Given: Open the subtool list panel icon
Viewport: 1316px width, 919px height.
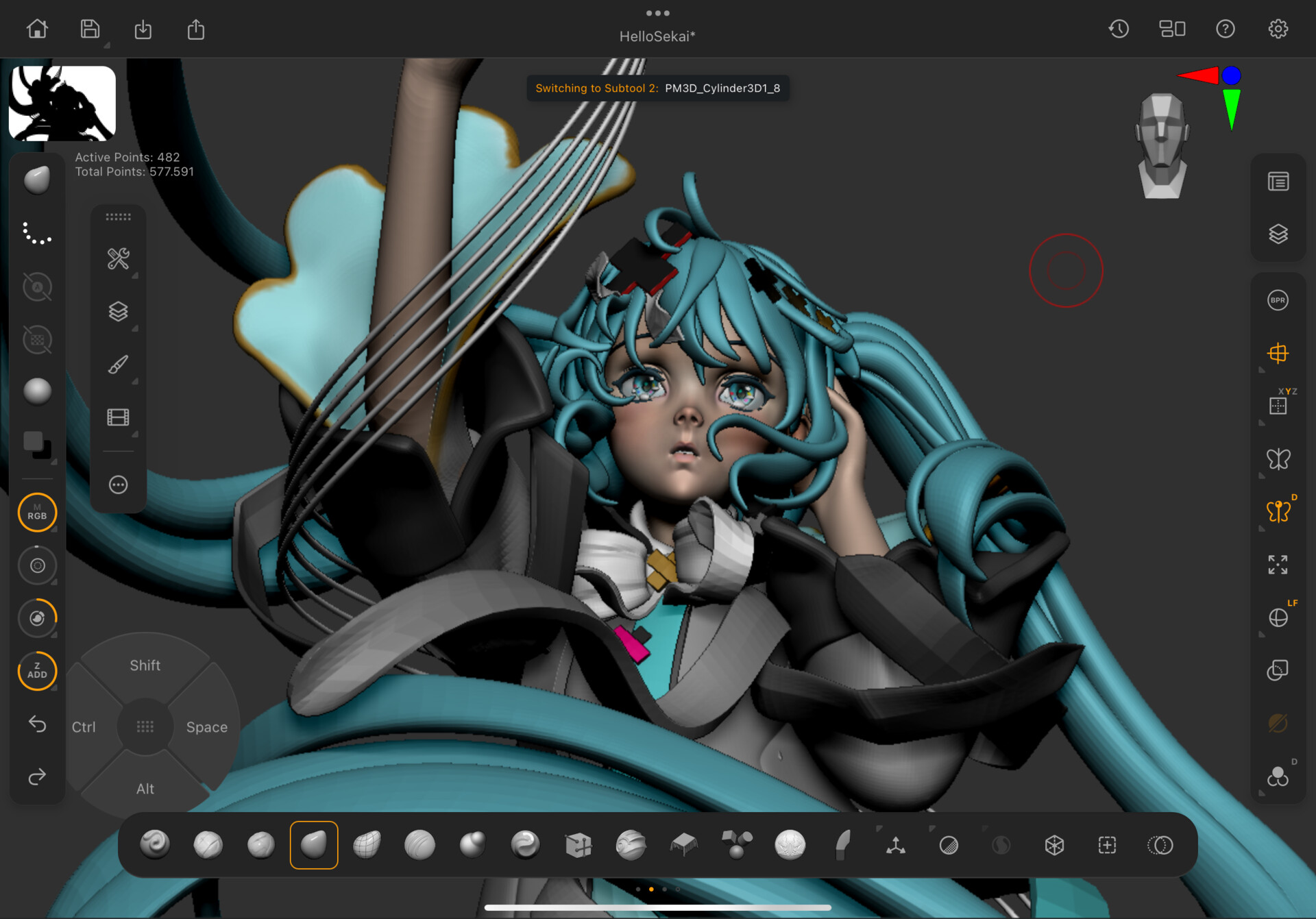Looking at the screenshot, I should (1278, 182).
